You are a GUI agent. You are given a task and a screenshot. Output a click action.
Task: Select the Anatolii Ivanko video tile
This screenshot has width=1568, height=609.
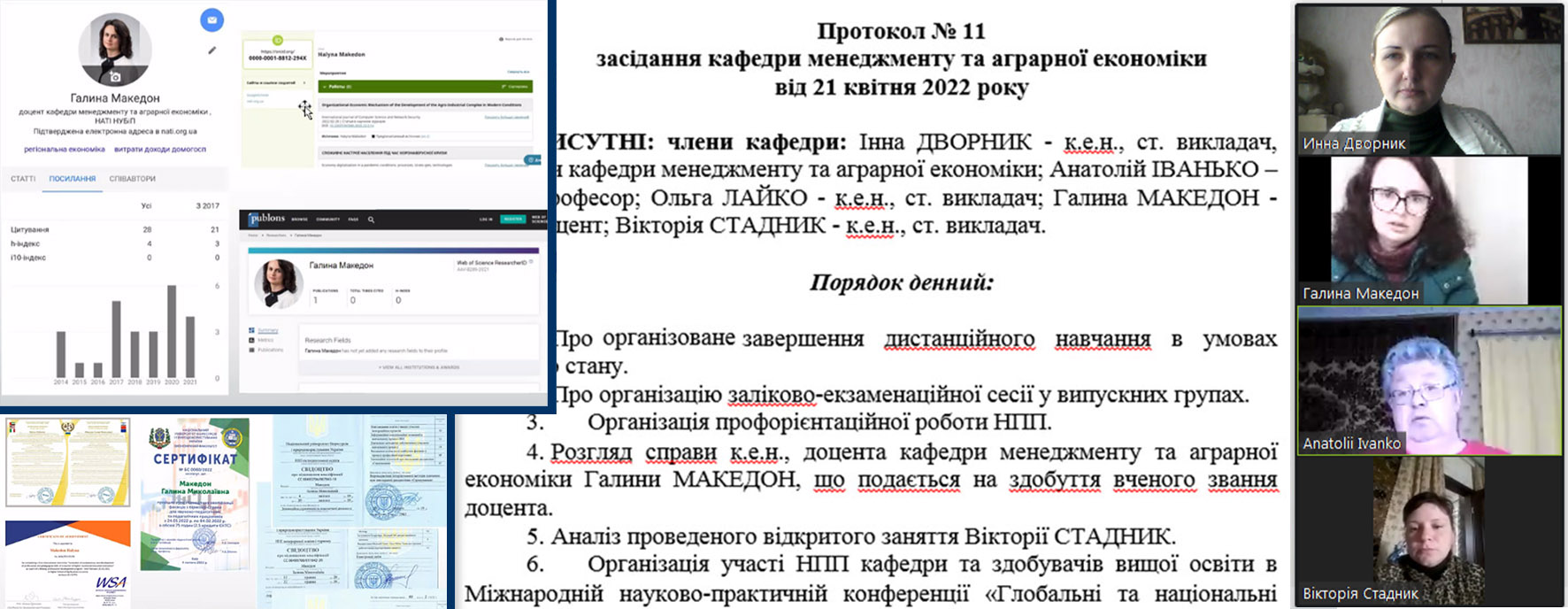click(1430, 381)
